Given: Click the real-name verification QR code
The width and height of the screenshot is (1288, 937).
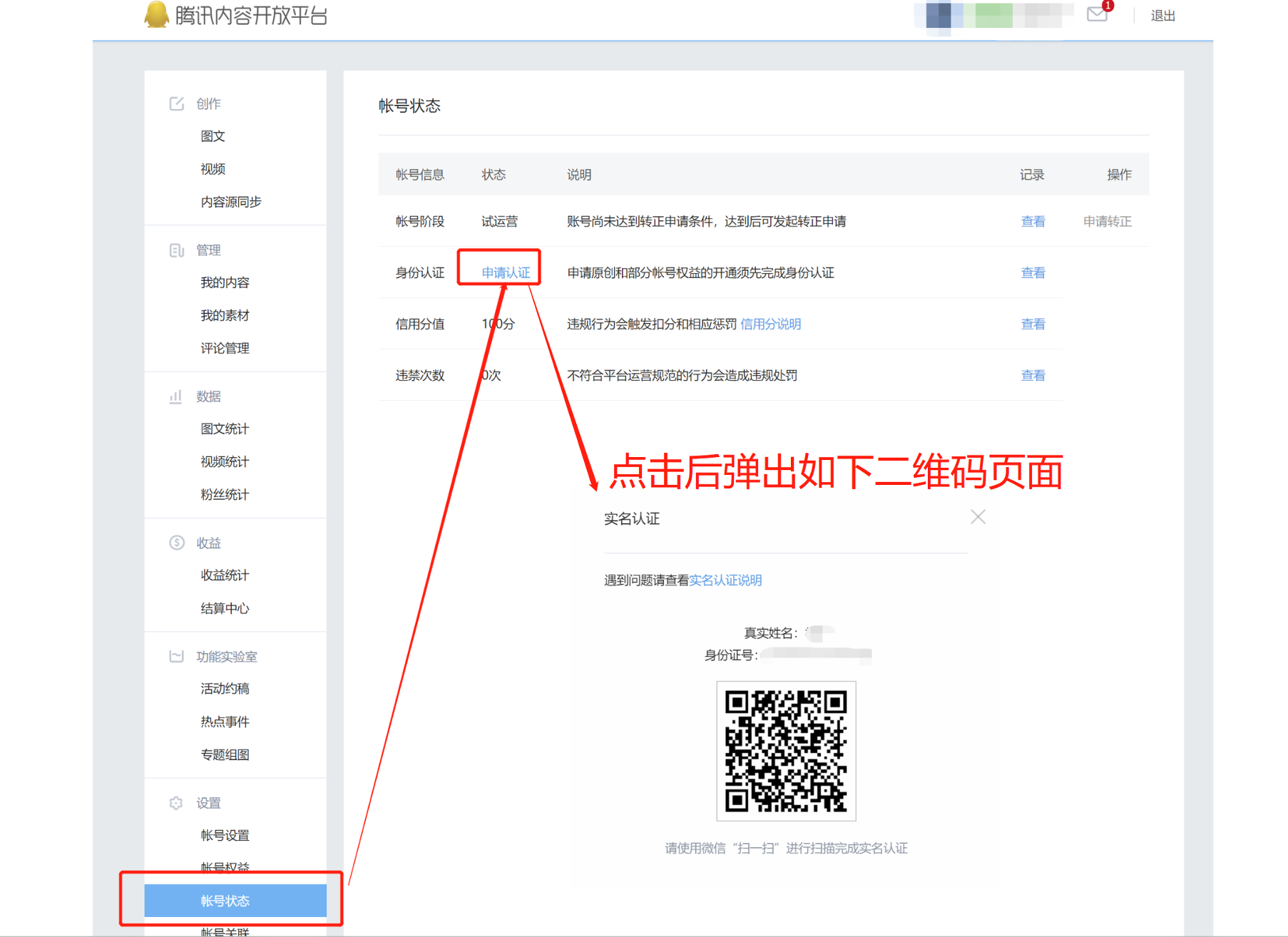Looking at the screenshot, I should tap(786, 751).
